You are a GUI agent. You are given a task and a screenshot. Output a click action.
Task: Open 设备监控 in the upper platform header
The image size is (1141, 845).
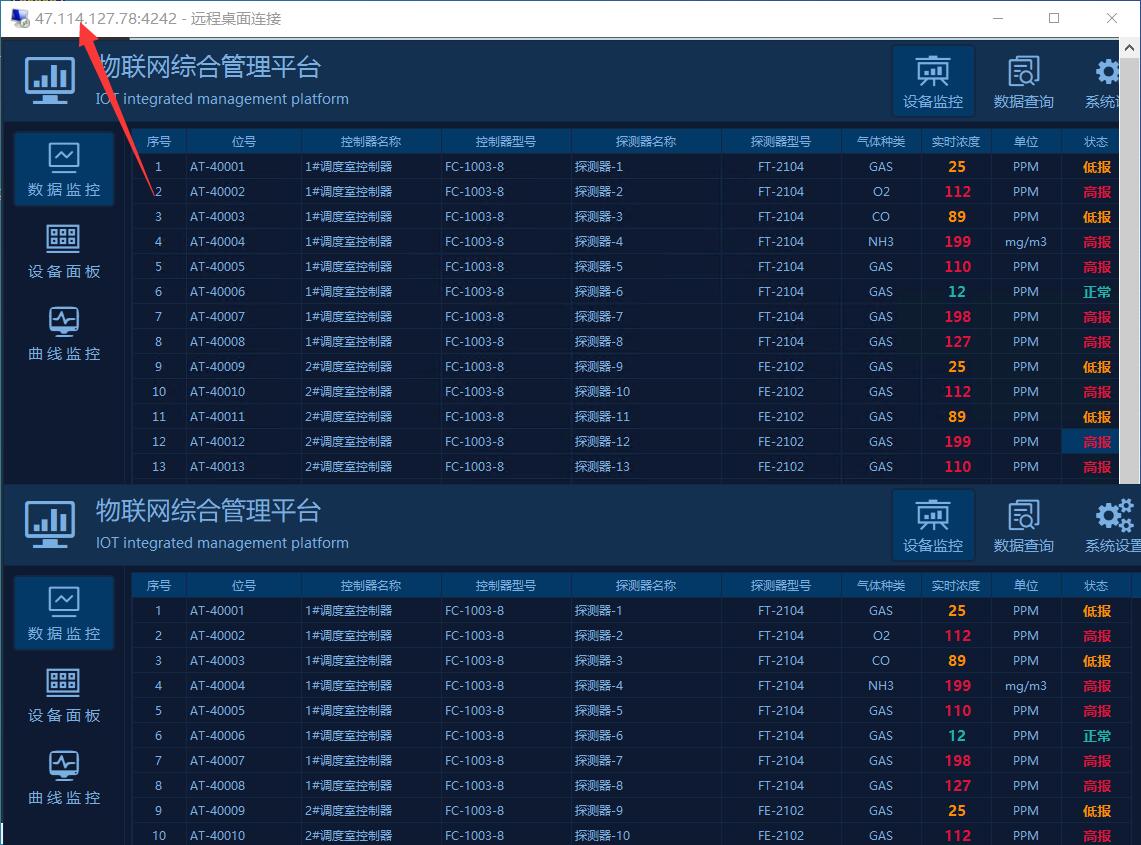coord(932,81)
